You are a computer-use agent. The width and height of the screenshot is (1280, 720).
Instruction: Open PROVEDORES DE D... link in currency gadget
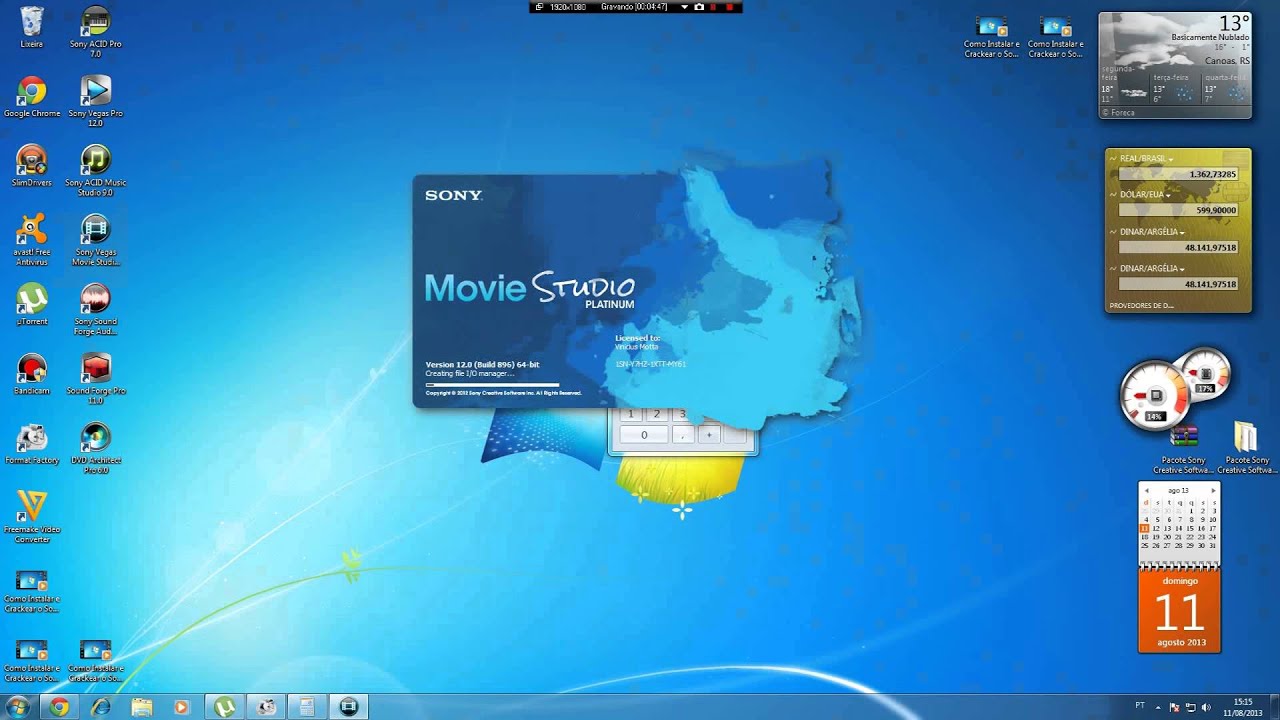tap(1141, 305)
